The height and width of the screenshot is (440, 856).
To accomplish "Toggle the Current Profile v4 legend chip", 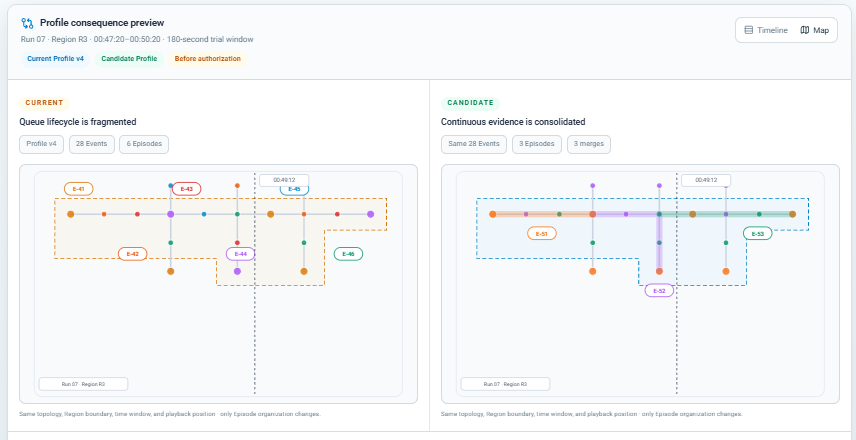I will tap(55, 58).
